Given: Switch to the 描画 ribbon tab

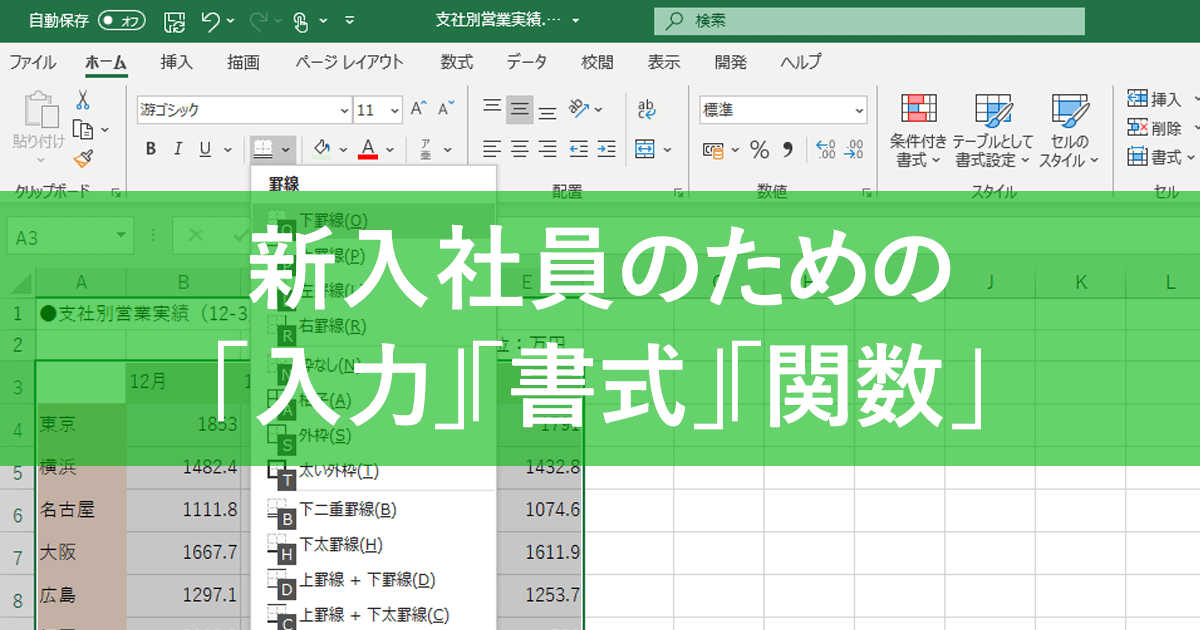Looking at the screenshot, I should tap(243, 62).
